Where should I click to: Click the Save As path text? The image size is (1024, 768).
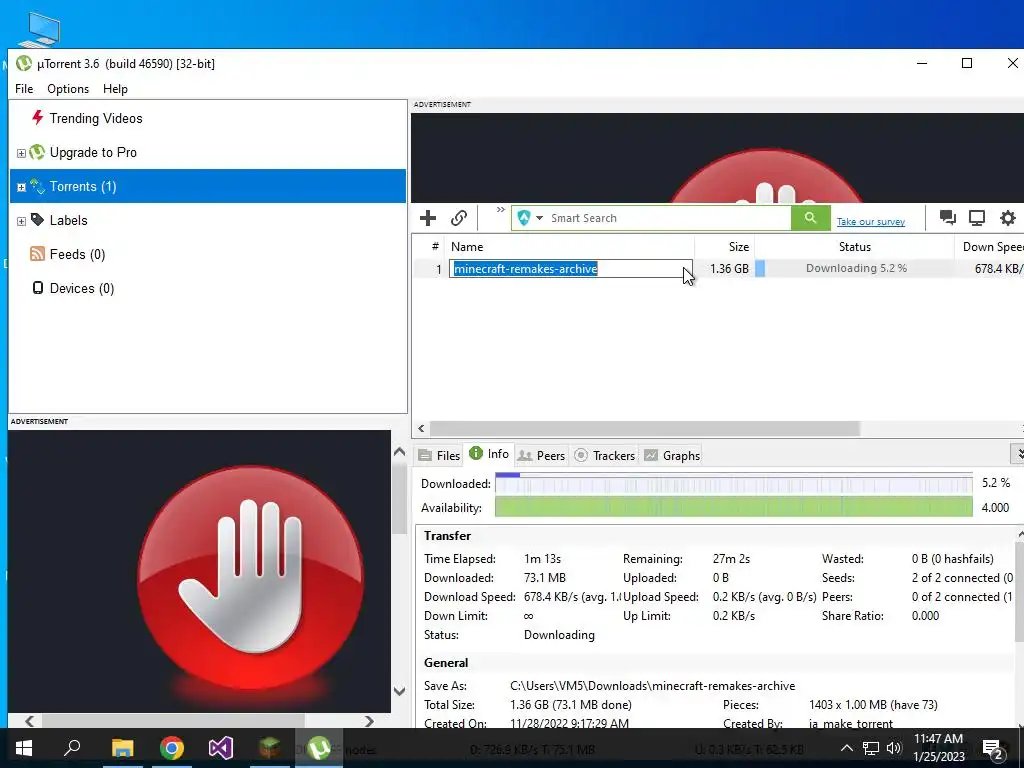point(652,686)
